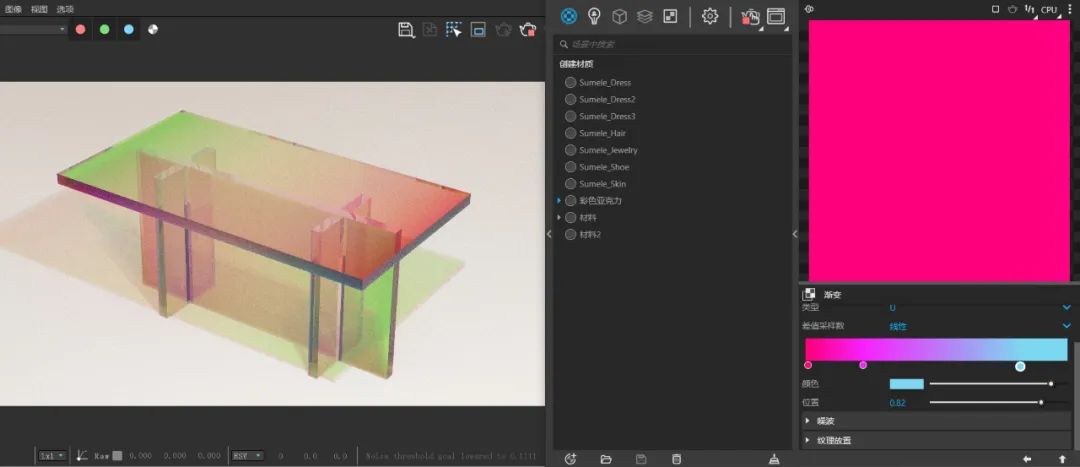Expand the 材料 material arrow
This screenshot has height=467, width=1080.
tap(559, 218)
